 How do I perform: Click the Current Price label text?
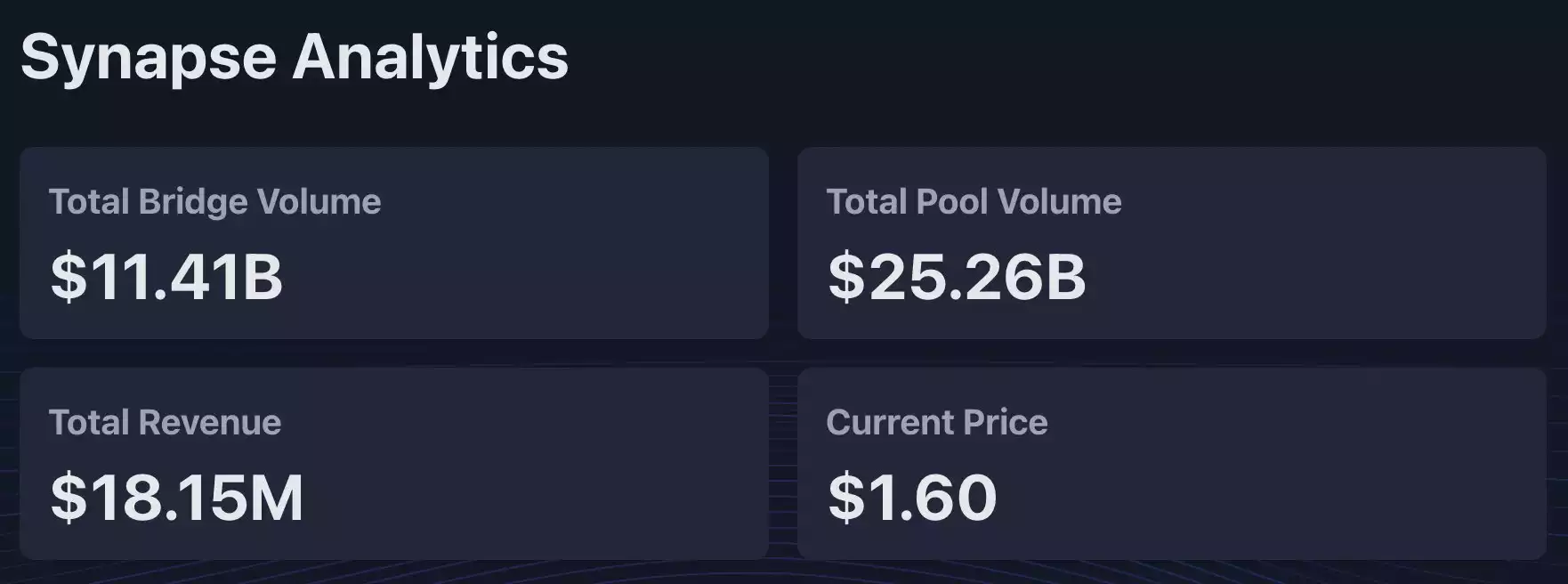pos(936,423)
